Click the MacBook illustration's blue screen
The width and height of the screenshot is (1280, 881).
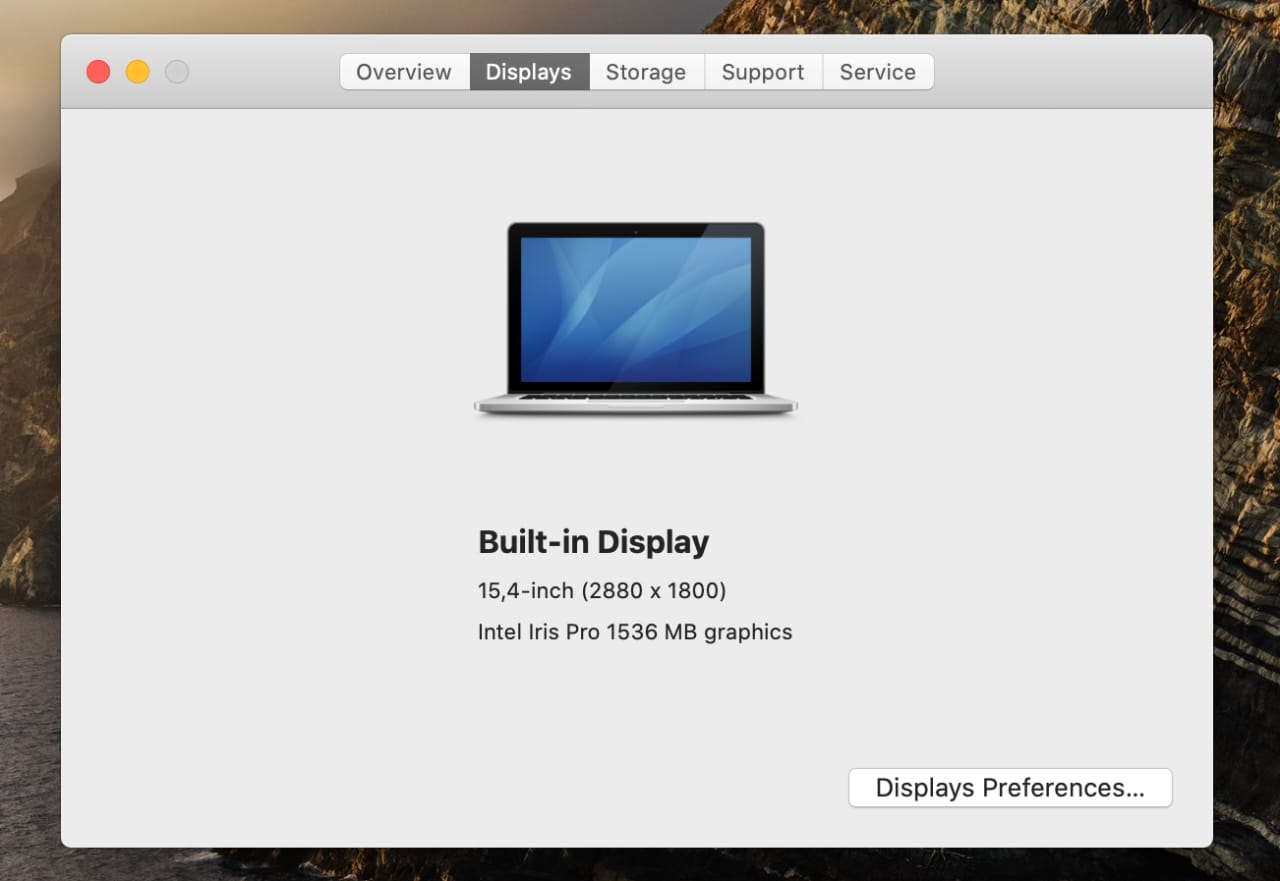(x=636, y=309)
